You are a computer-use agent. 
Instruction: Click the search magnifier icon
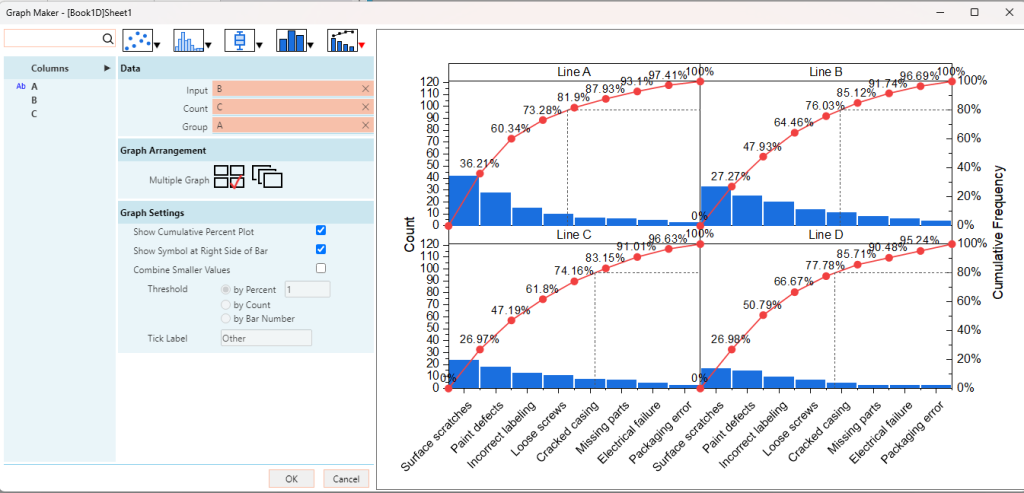pyautogui.click(x=108, y=39)
